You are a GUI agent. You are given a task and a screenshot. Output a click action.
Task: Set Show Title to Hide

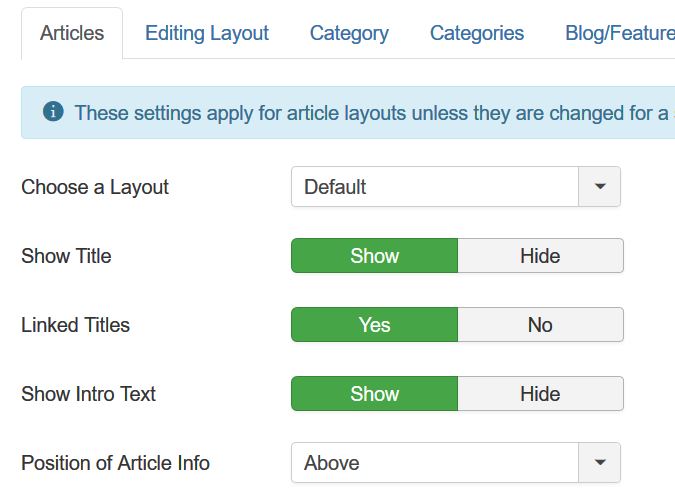click(x=540, y=256)
